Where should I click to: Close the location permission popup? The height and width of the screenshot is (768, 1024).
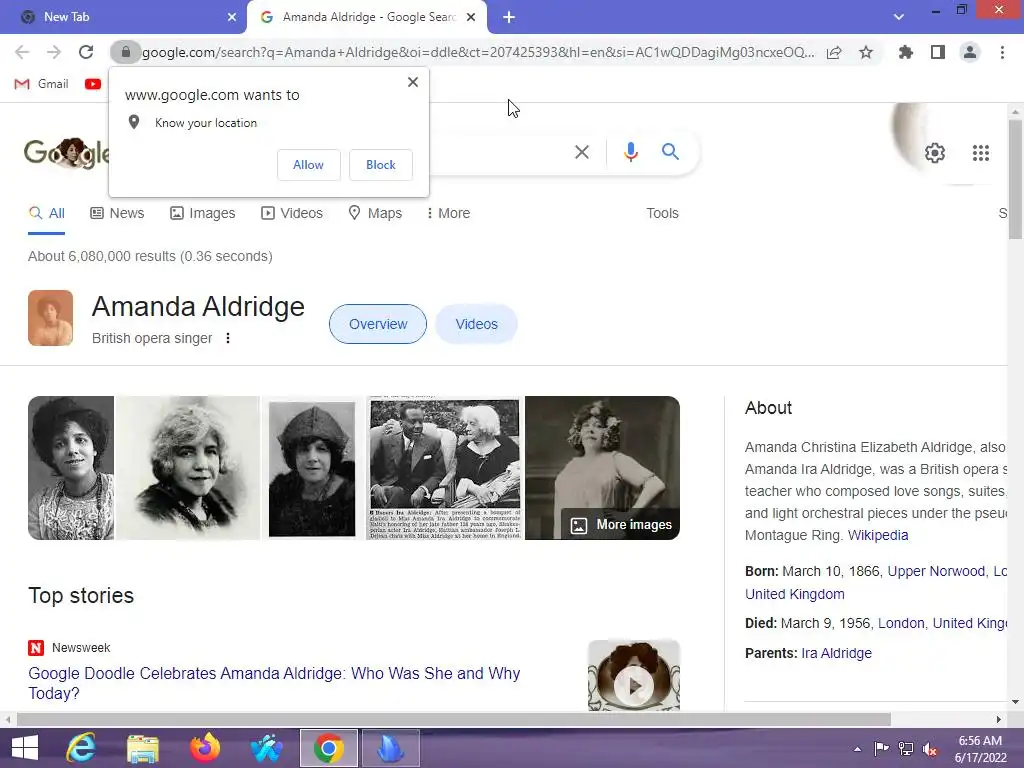(x=413, y=82)
